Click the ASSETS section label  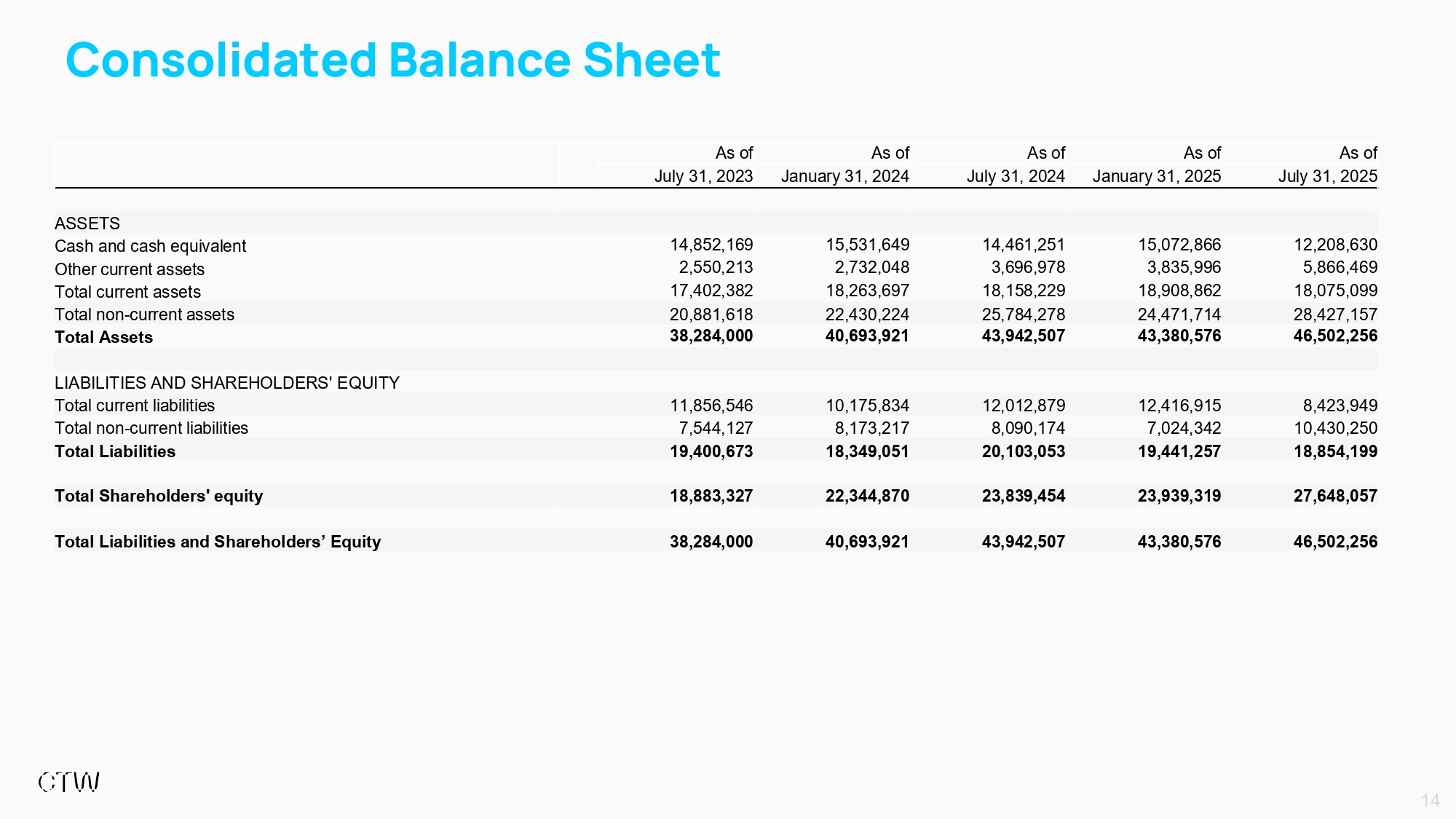(87, 223)
